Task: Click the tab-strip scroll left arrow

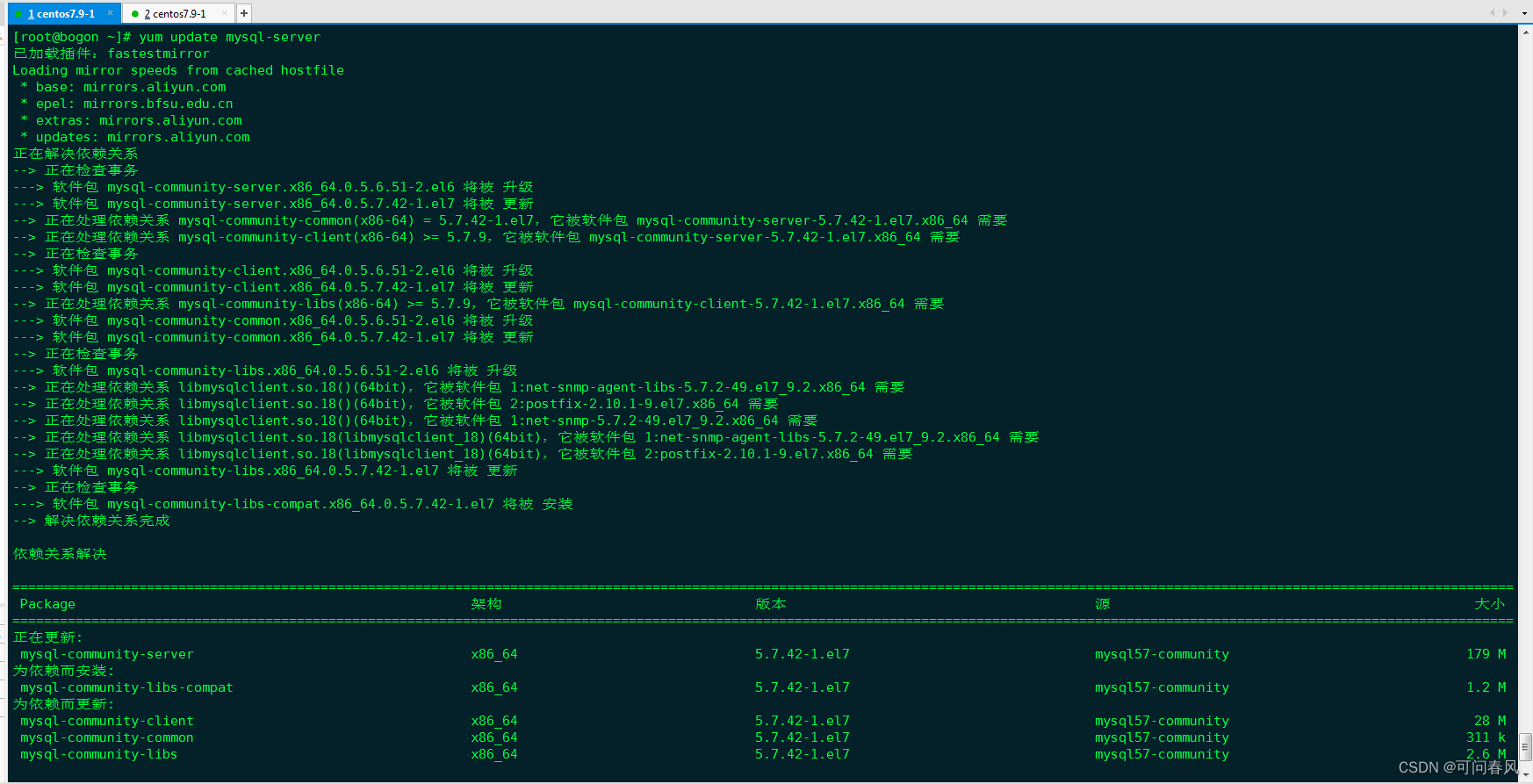Action: (x=1493, y=12)
